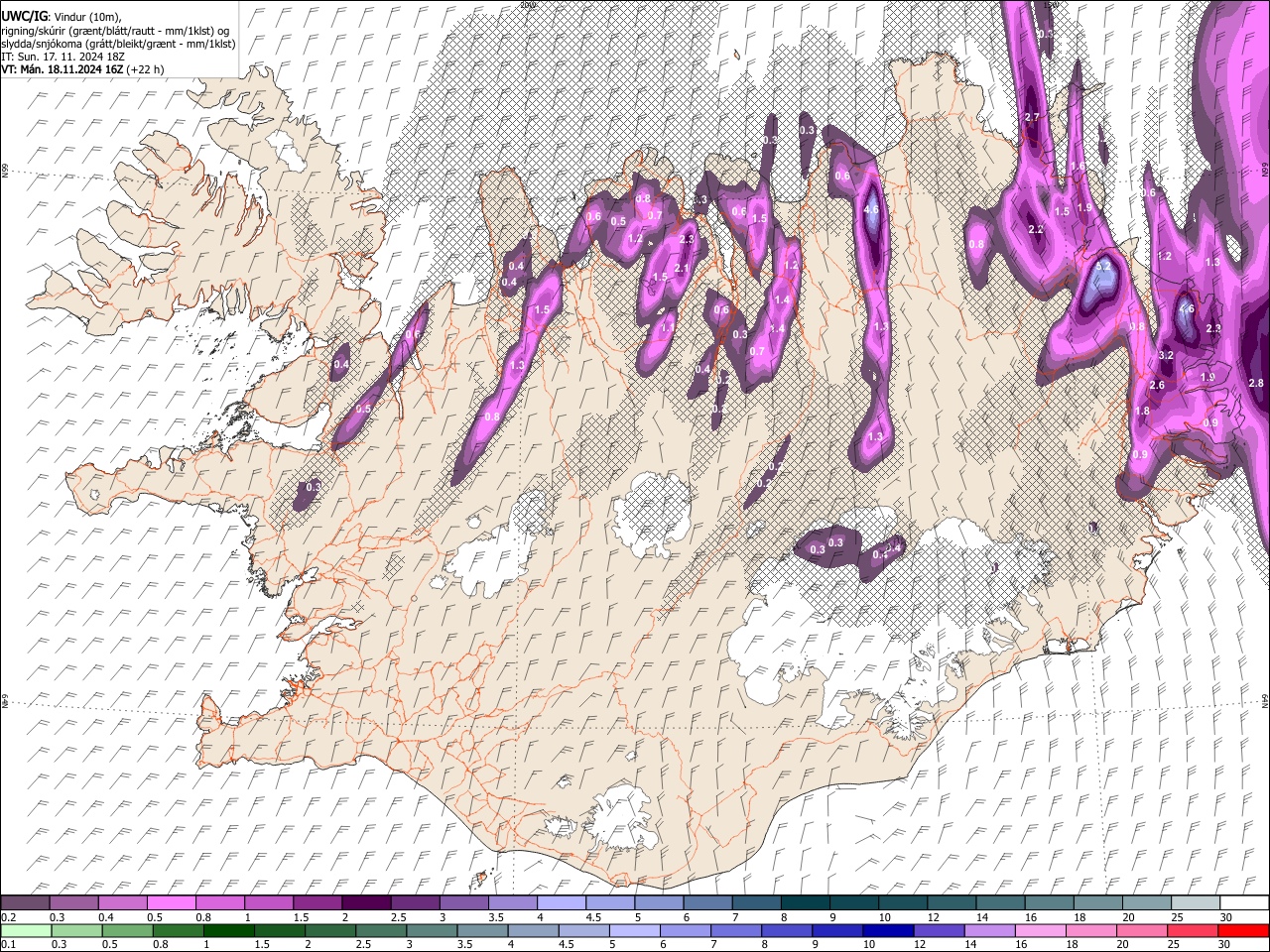
Task: Click the 1.6 precipitation value on the map
Action: 1079,166
